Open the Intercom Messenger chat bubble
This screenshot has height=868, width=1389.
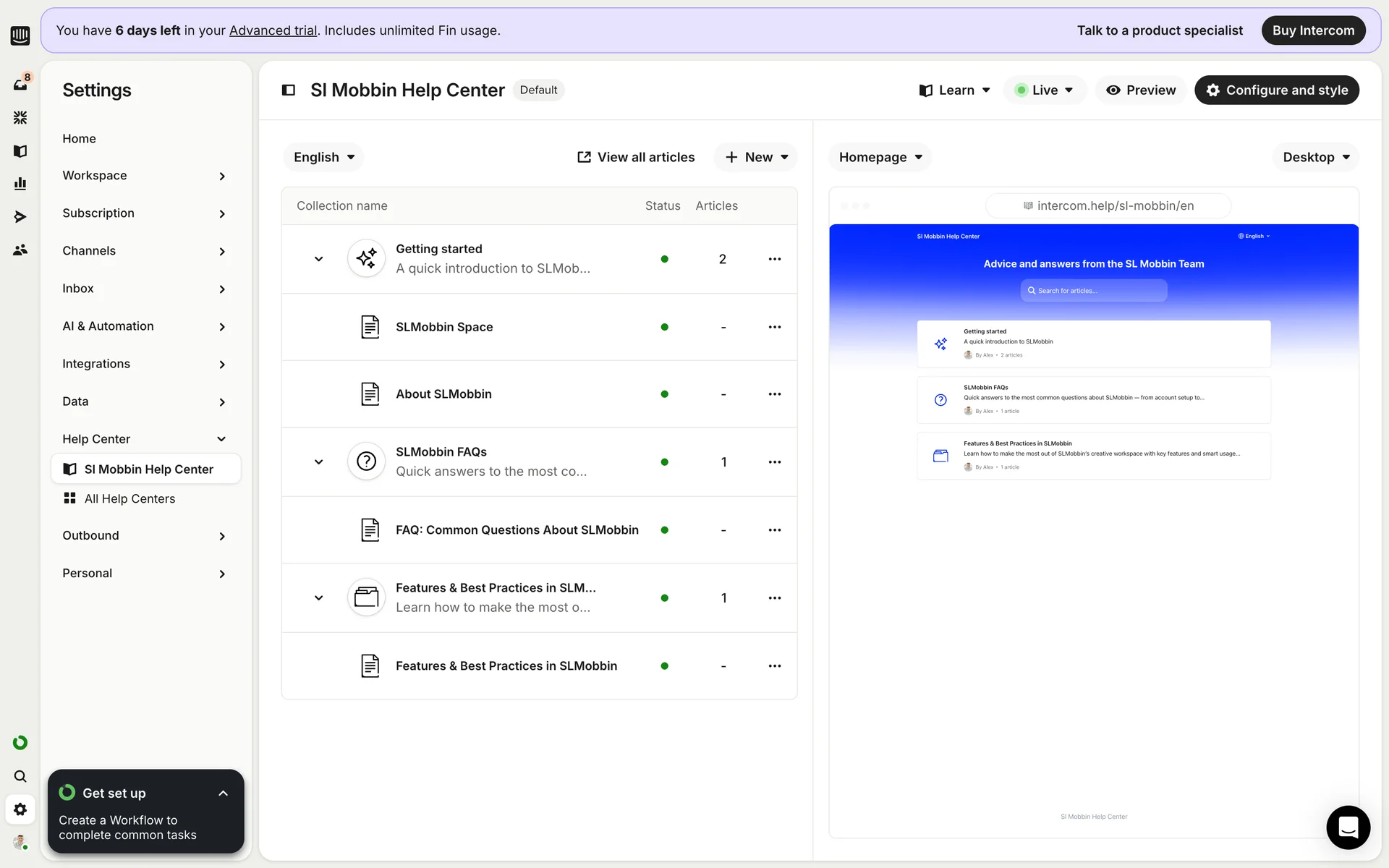click(1348, 827)
